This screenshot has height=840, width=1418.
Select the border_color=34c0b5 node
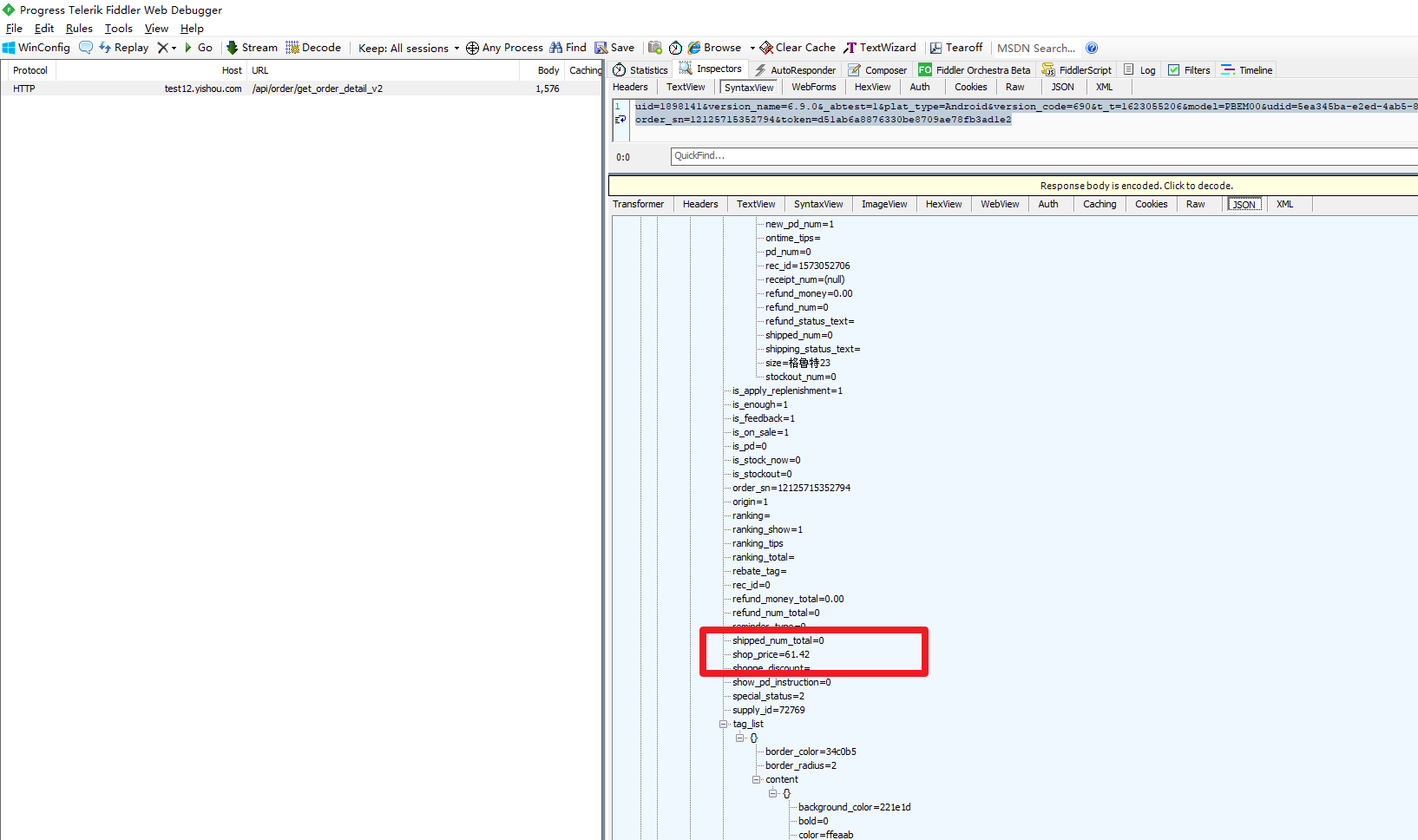click(x=811, y=751)
